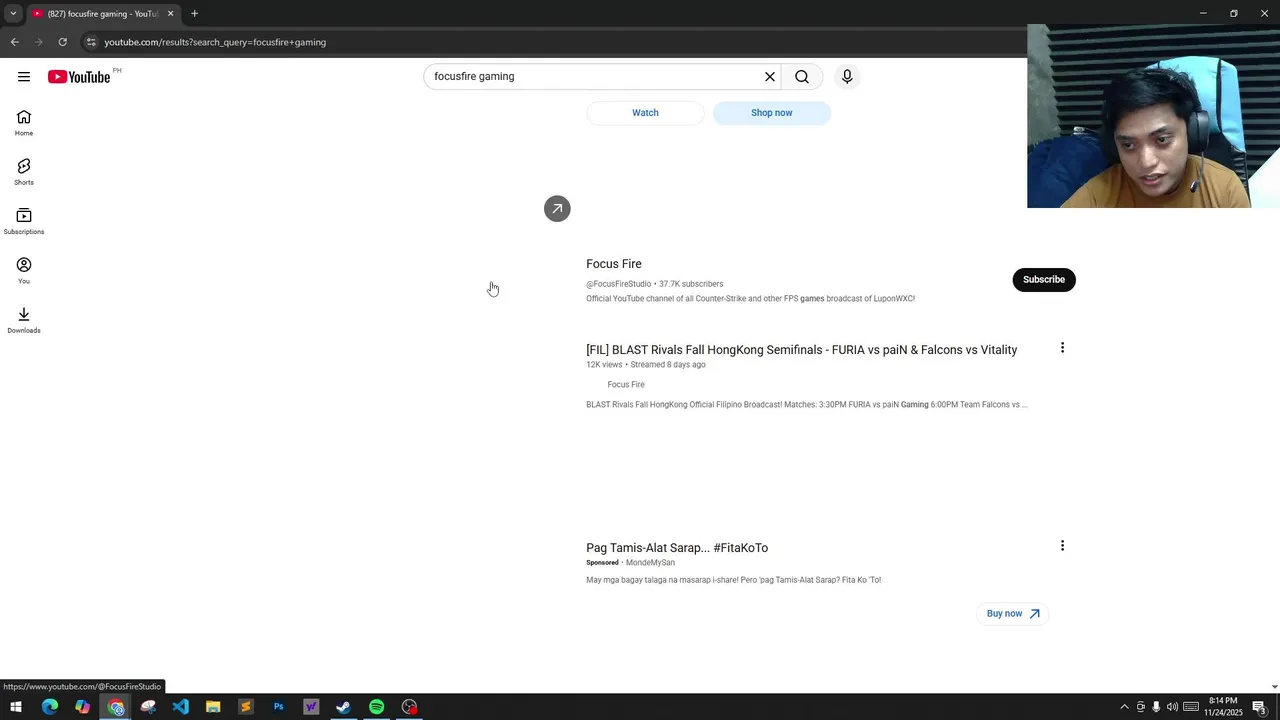Open File Explorer from taskbar
The image size is (1280, 720).
coord(213,707)
